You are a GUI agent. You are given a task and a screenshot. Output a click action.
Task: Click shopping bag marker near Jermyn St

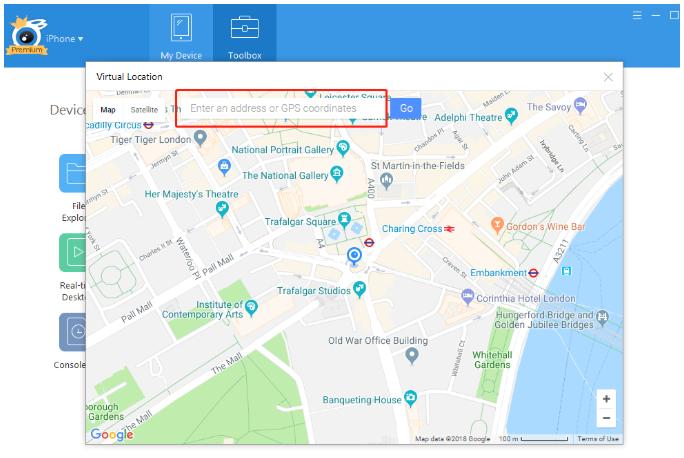pos(224,167)
